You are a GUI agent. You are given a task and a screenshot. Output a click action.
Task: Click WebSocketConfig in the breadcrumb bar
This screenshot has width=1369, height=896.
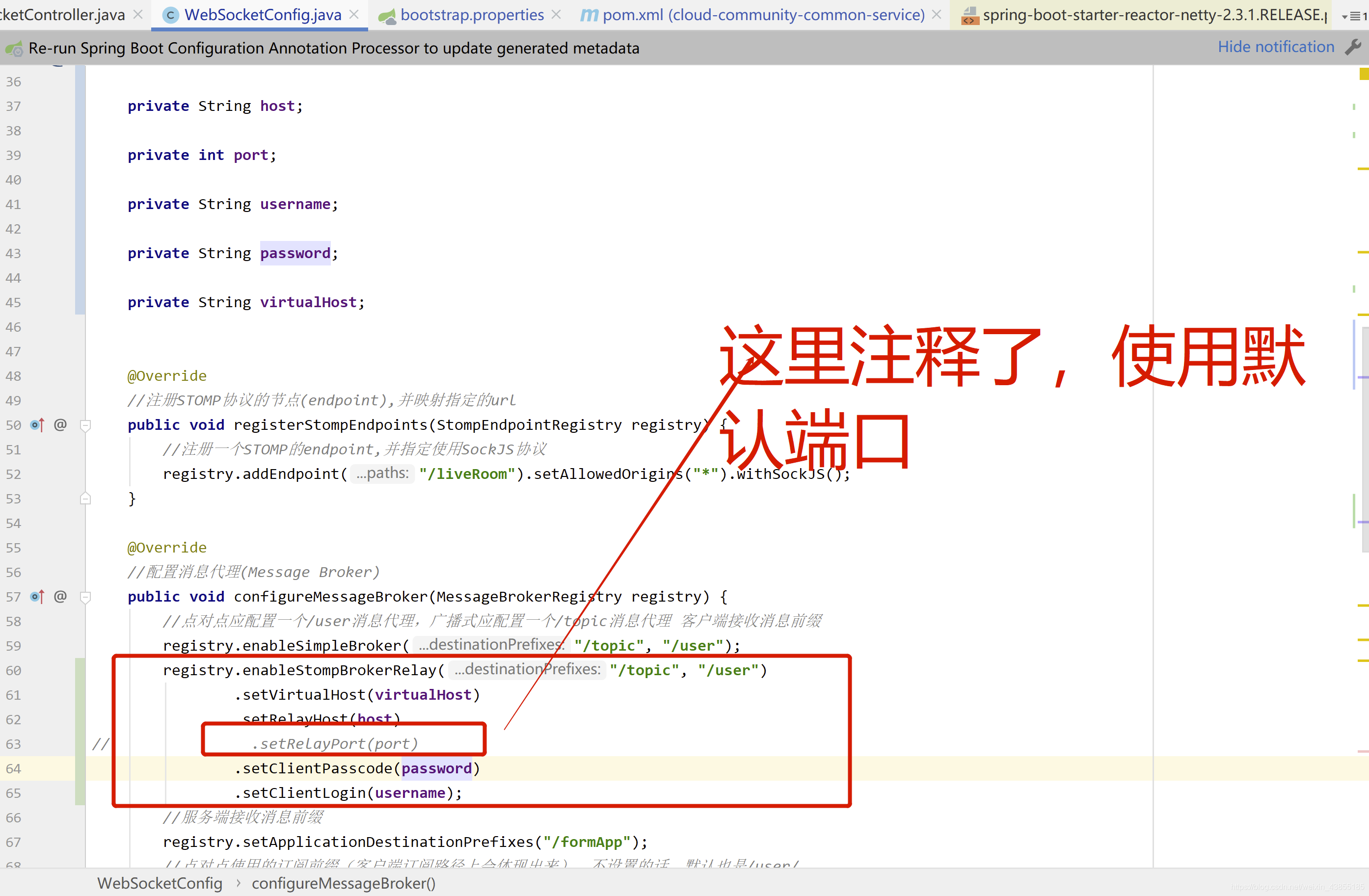(x=160, y=883)
